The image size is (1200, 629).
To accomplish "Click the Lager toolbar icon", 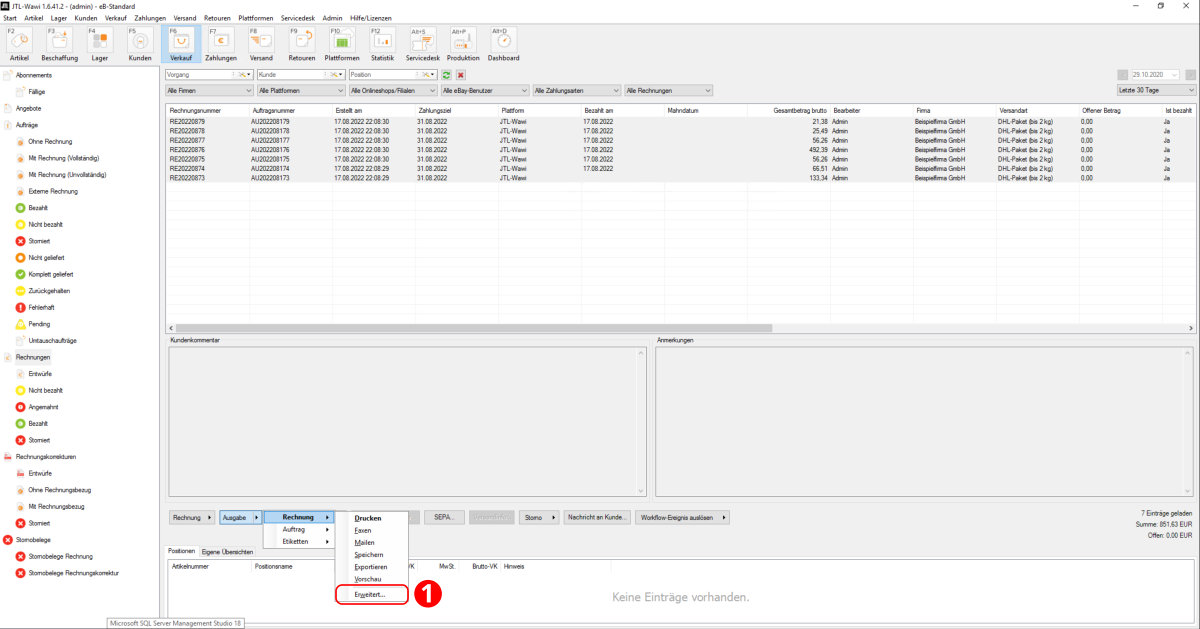I will 100,43.
